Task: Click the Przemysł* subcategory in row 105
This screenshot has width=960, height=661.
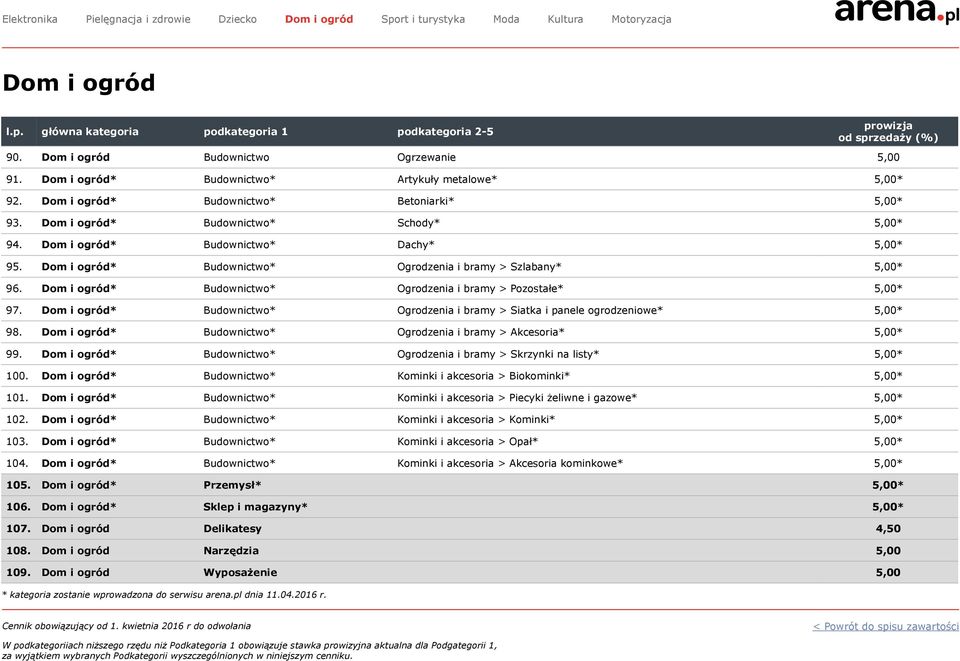Action: (232, 485)
